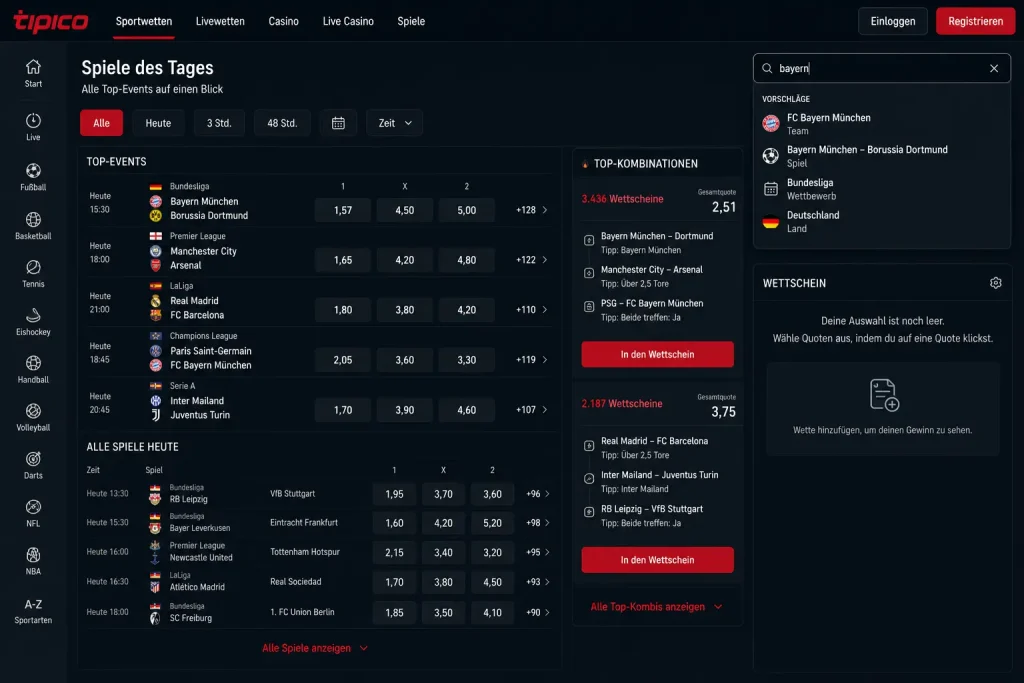
Task: Select the NBA sport icon
Action: [33, 555]
